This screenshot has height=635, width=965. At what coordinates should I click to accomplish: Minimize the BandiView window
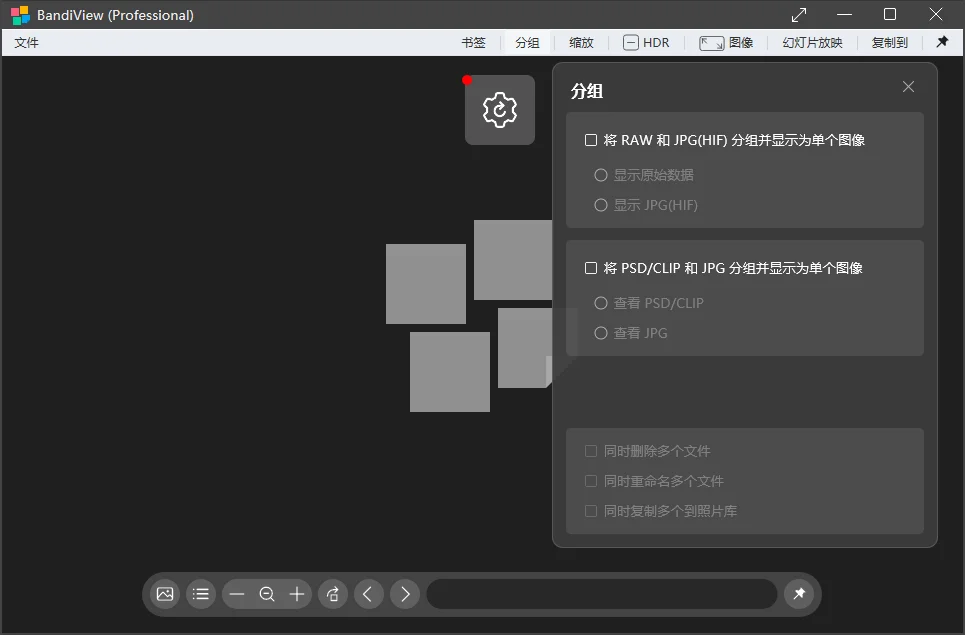coord(844,15)
